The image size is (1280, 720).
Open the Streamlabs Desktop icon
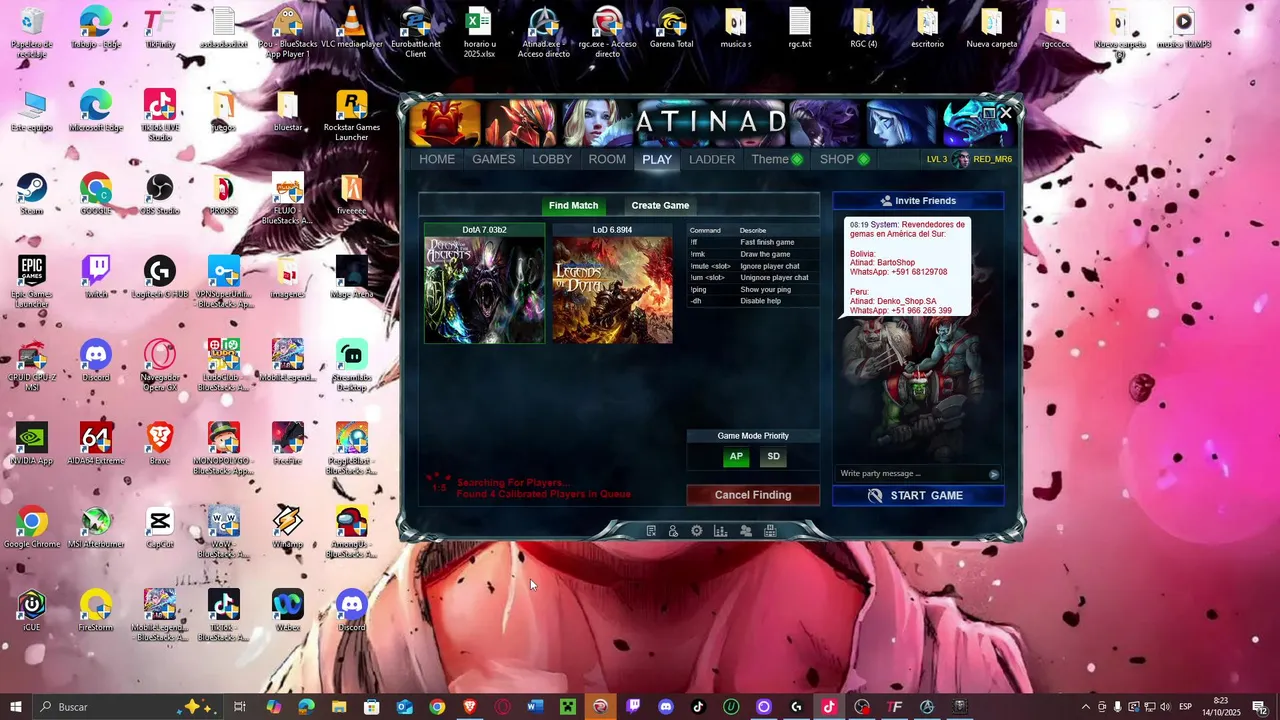click(352, 365)
